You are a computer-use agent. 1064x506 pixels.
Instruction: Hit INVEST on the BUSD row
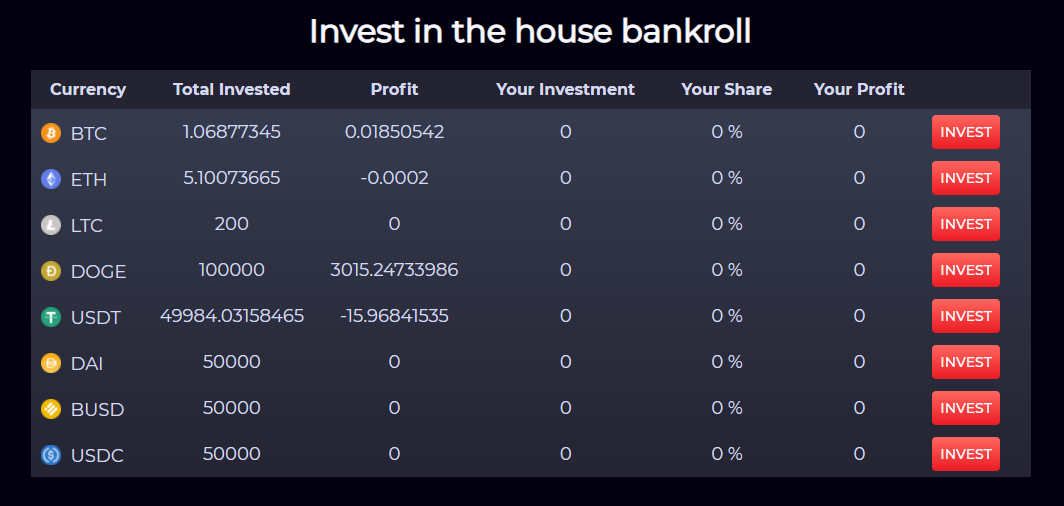[x=966, y=408]
